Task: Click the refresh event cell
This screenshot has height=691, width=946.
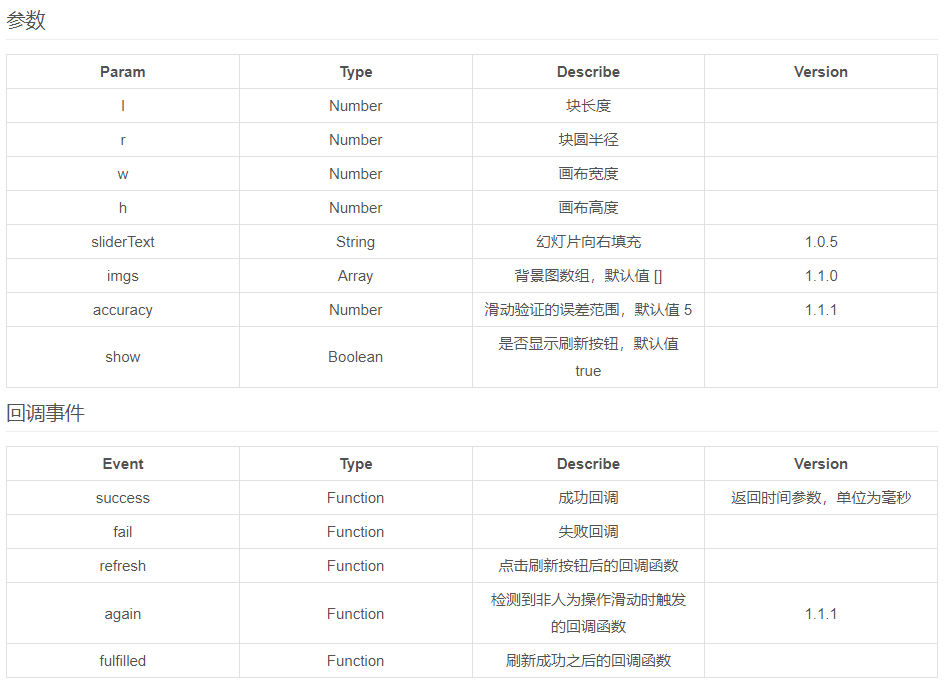Action: click(123, 566)
